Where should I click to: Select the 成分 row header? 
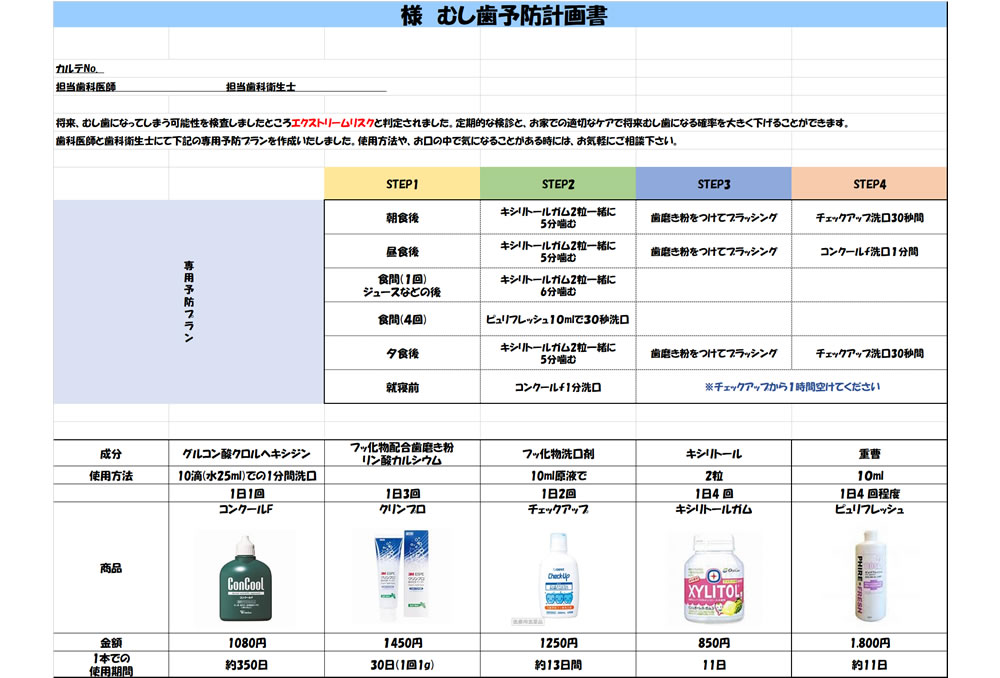click(111, 453)
